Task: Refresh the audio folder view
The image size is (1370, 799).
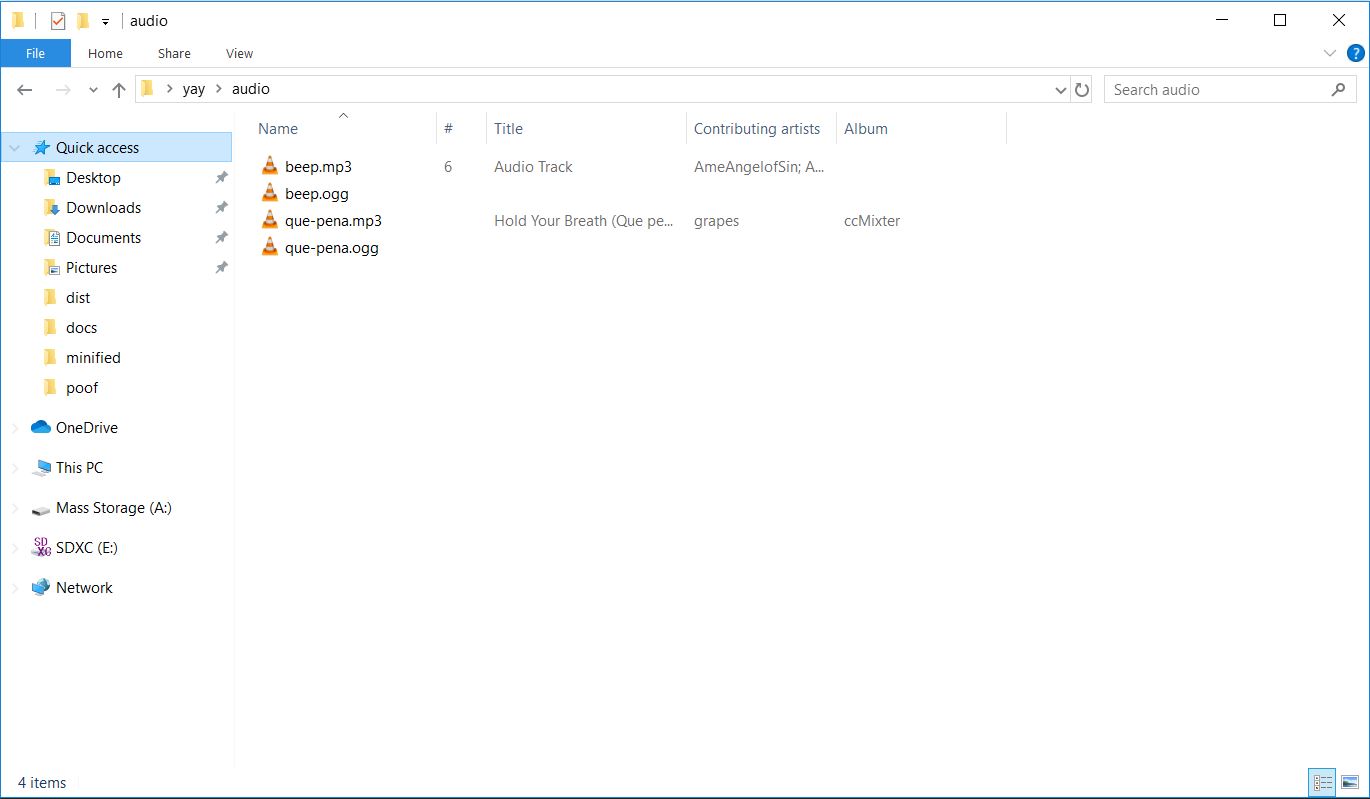Action: [x=1082, y=90]
